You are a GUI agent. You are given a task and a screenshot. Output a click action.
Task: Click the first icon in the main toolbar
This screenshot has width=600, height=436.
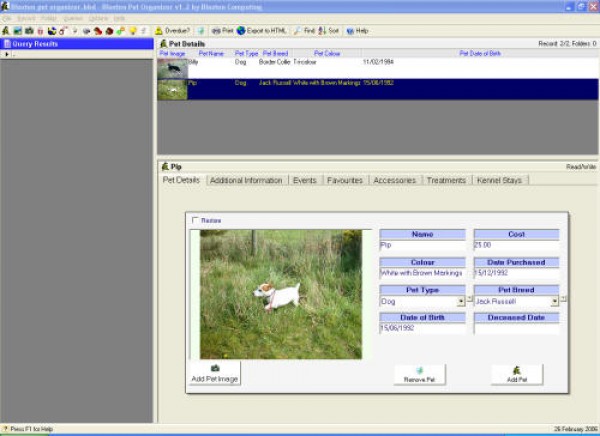coord(6,31)
